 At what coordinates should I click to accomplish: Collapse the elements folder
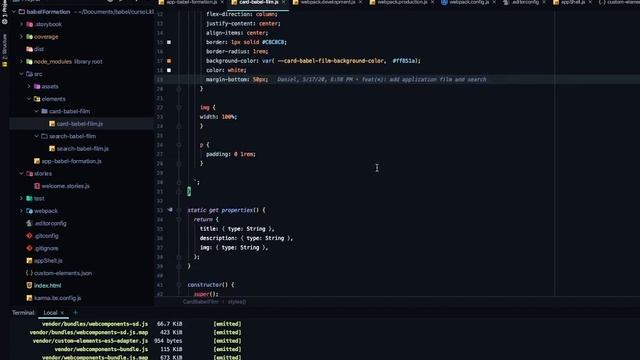(x=29, y=99)
